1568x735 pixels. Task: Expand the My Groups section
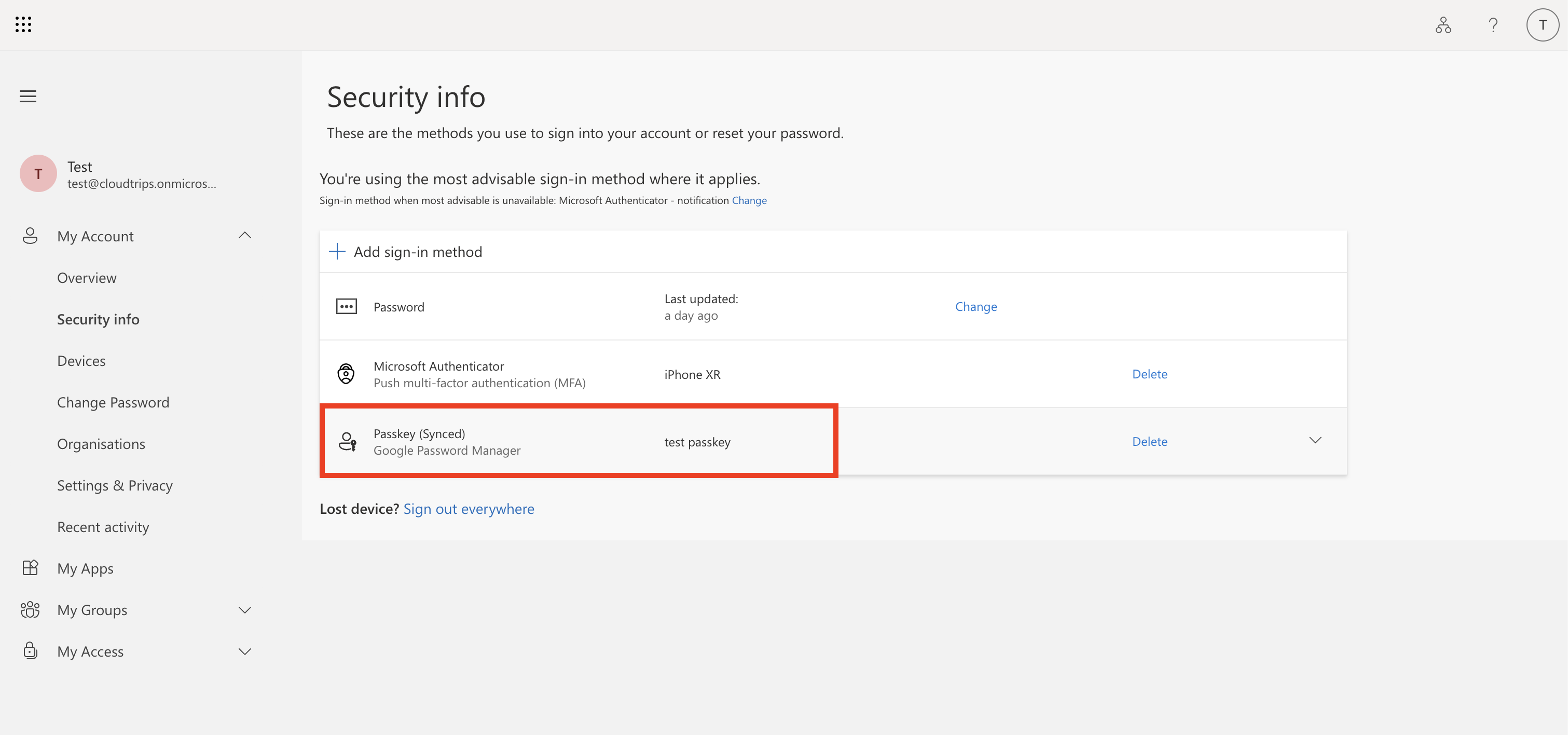pos(245,609)
